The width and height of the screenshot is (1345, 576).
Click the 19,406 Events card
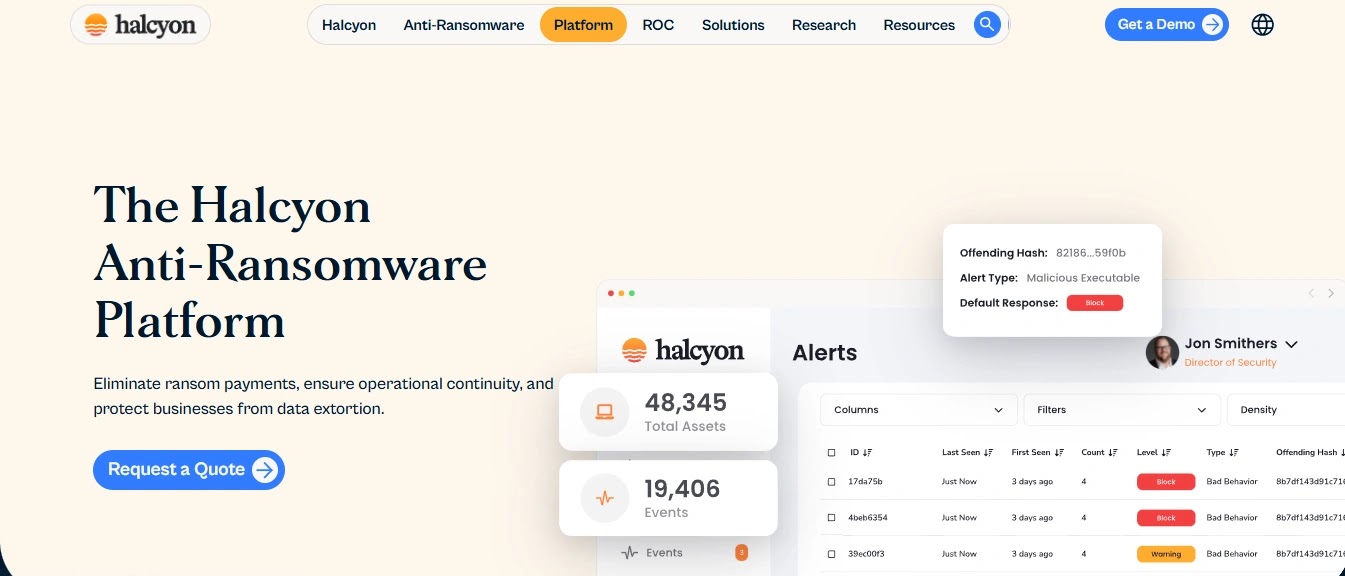pos(668,497)
